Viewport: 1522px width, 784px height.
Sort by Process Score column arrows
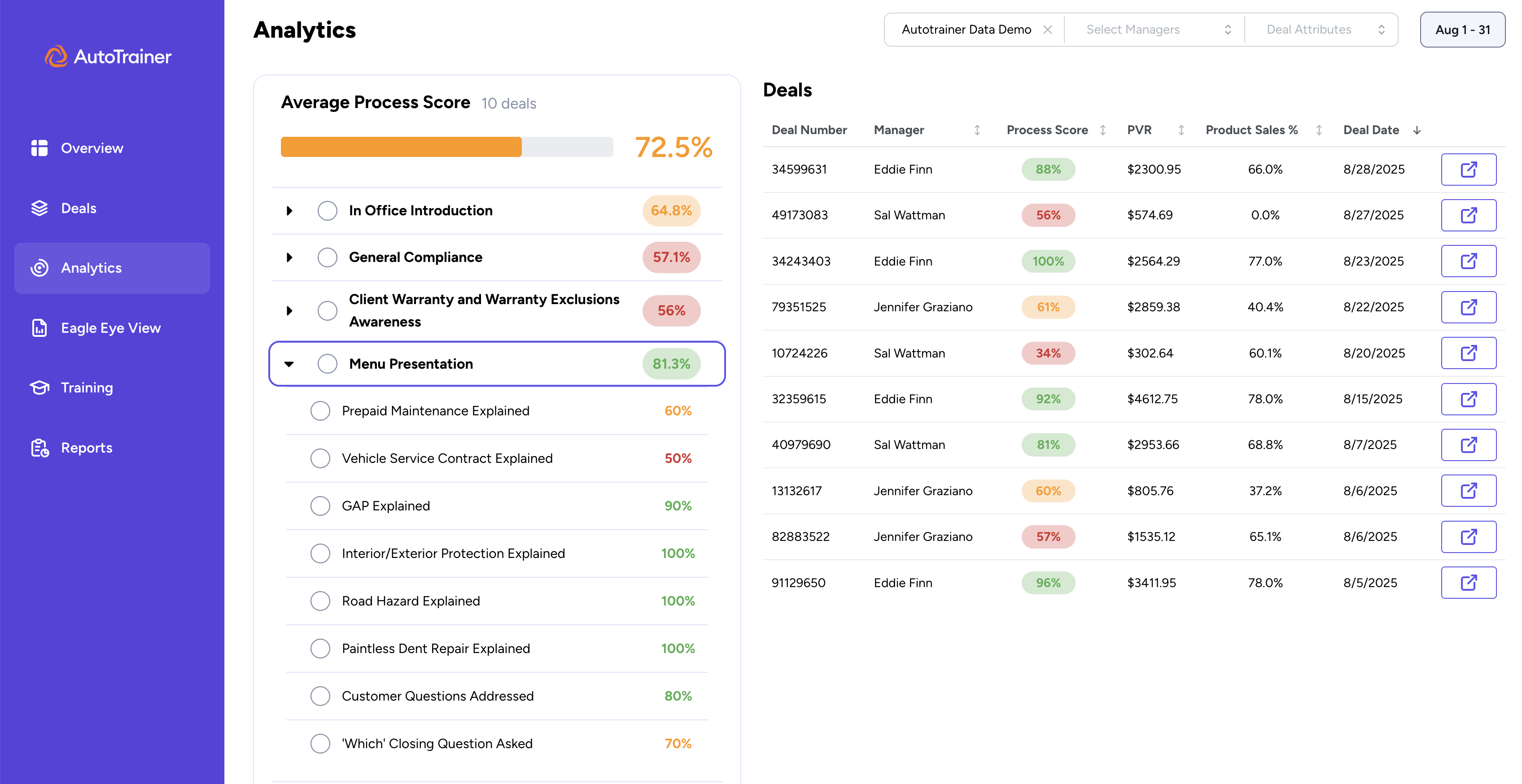[x=1102, y=130]
